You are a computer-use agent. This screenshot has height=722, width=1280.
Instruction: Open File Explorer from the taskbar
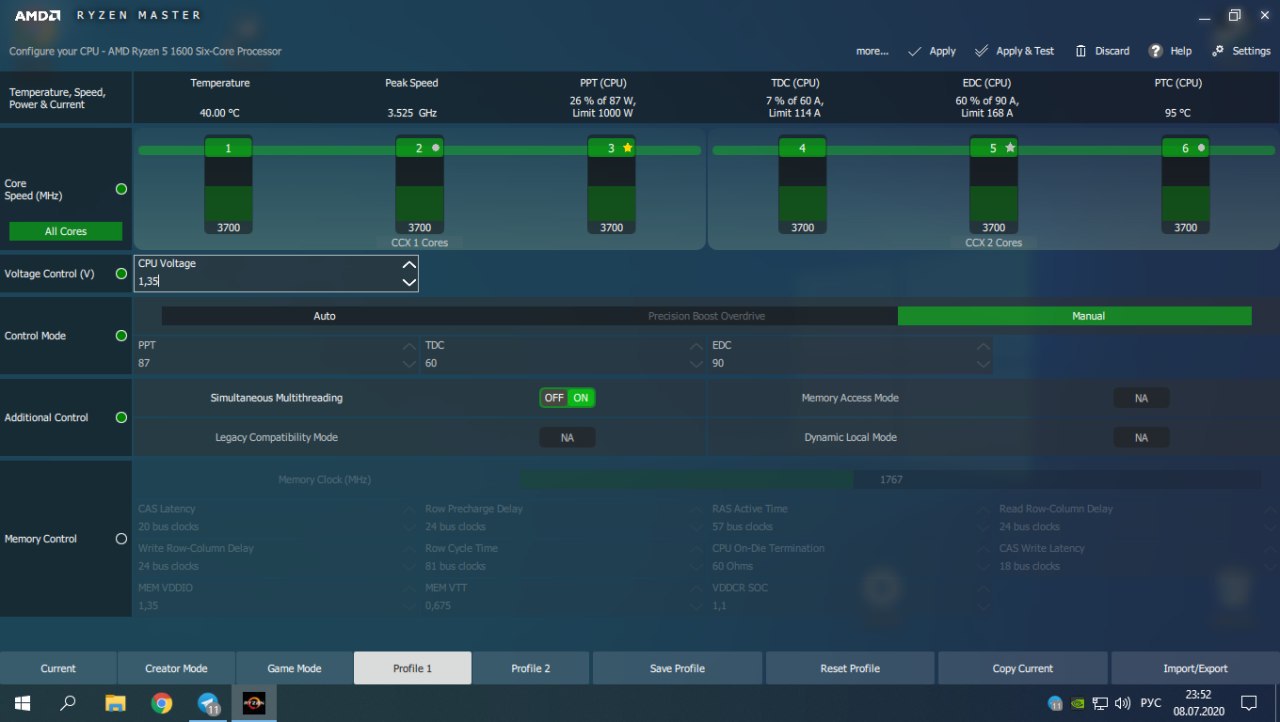coord(115,703)
